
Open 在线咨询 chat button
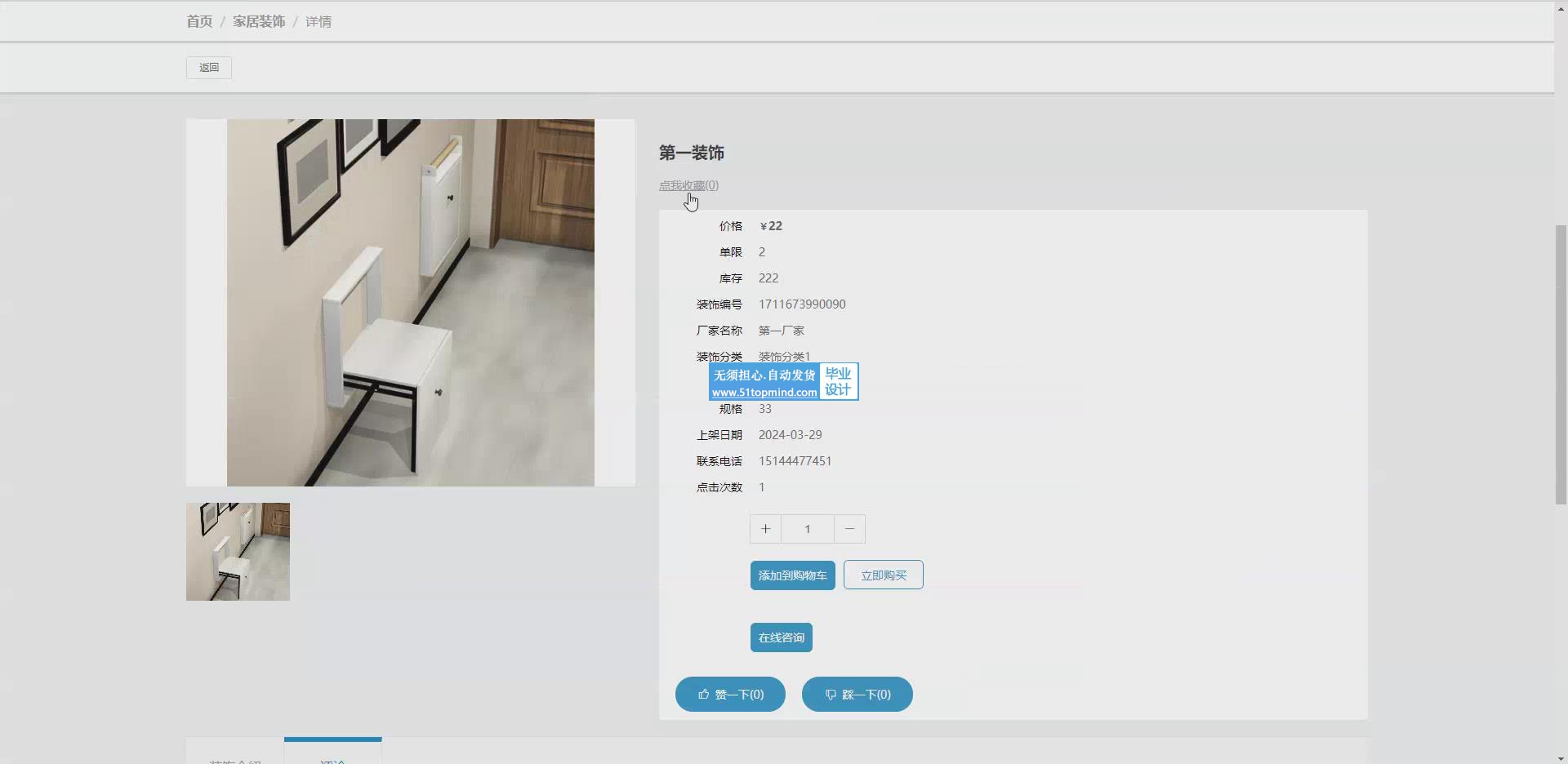point(782,637)
